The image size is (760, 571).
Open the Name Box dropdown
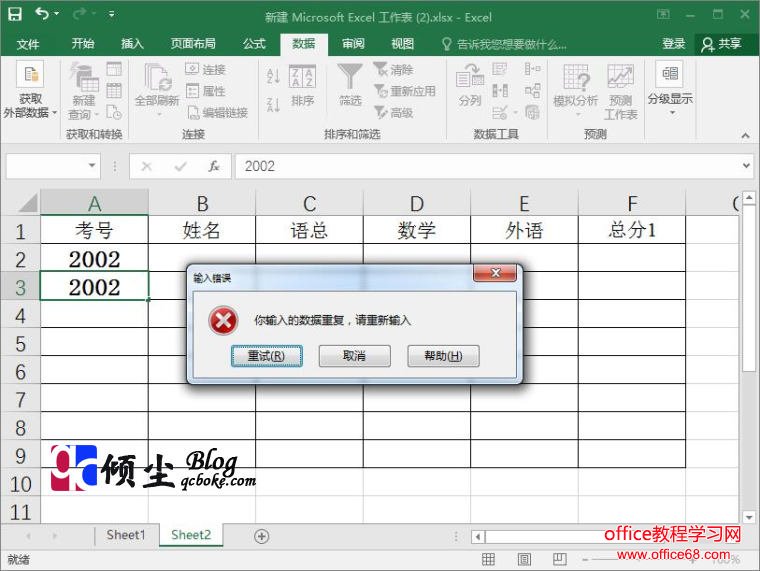[92, 166]
